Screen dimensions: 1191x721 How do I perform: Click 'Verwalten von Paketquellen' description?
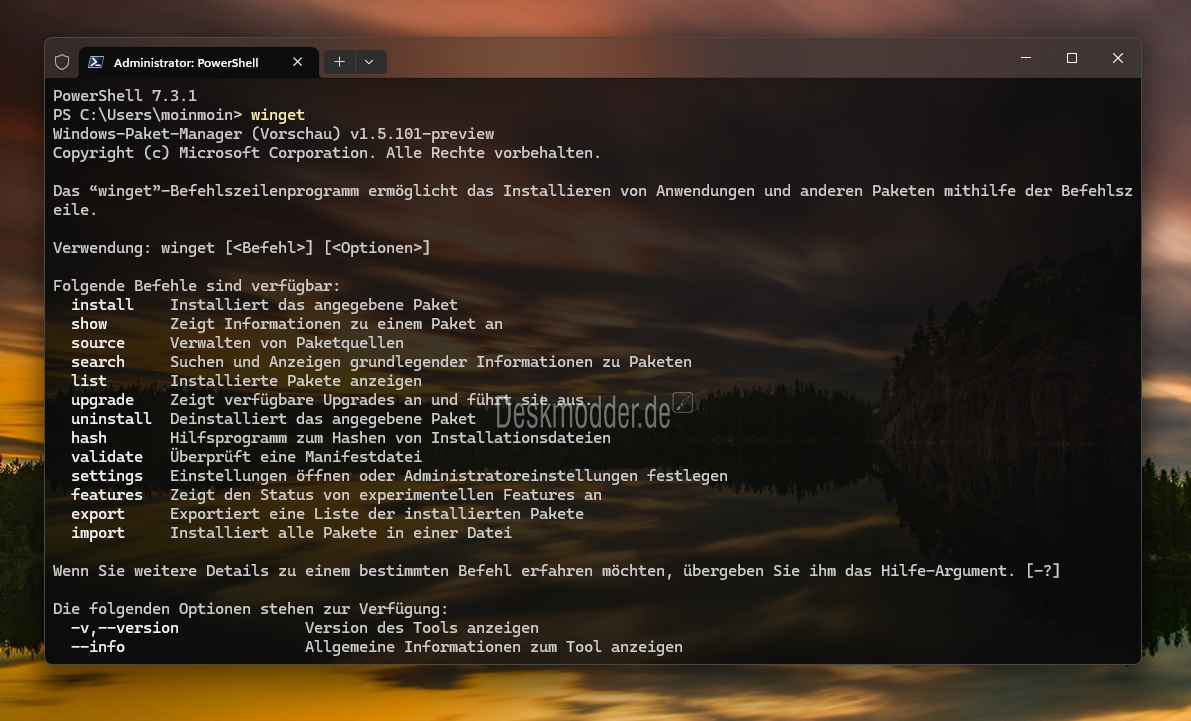[x=287, y=343]
